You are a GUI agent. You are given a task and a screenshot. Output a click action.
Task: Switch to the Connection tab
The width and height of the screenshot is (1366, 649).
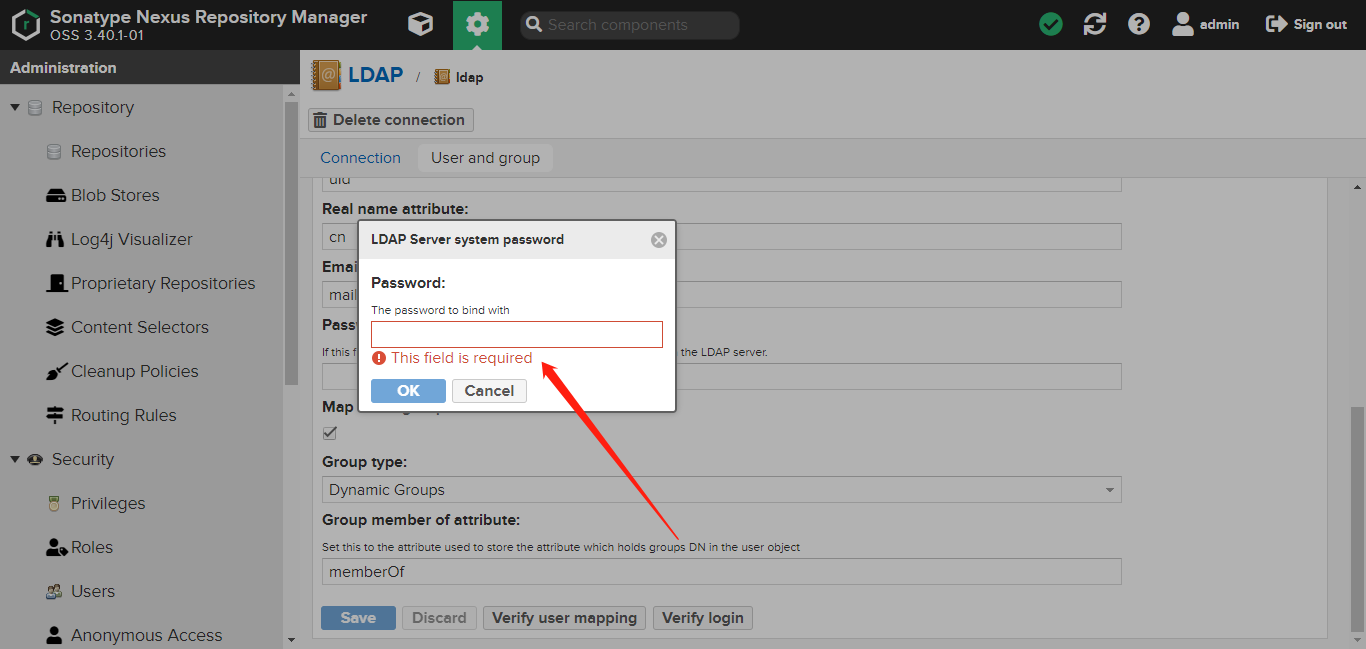pos(360,158)
